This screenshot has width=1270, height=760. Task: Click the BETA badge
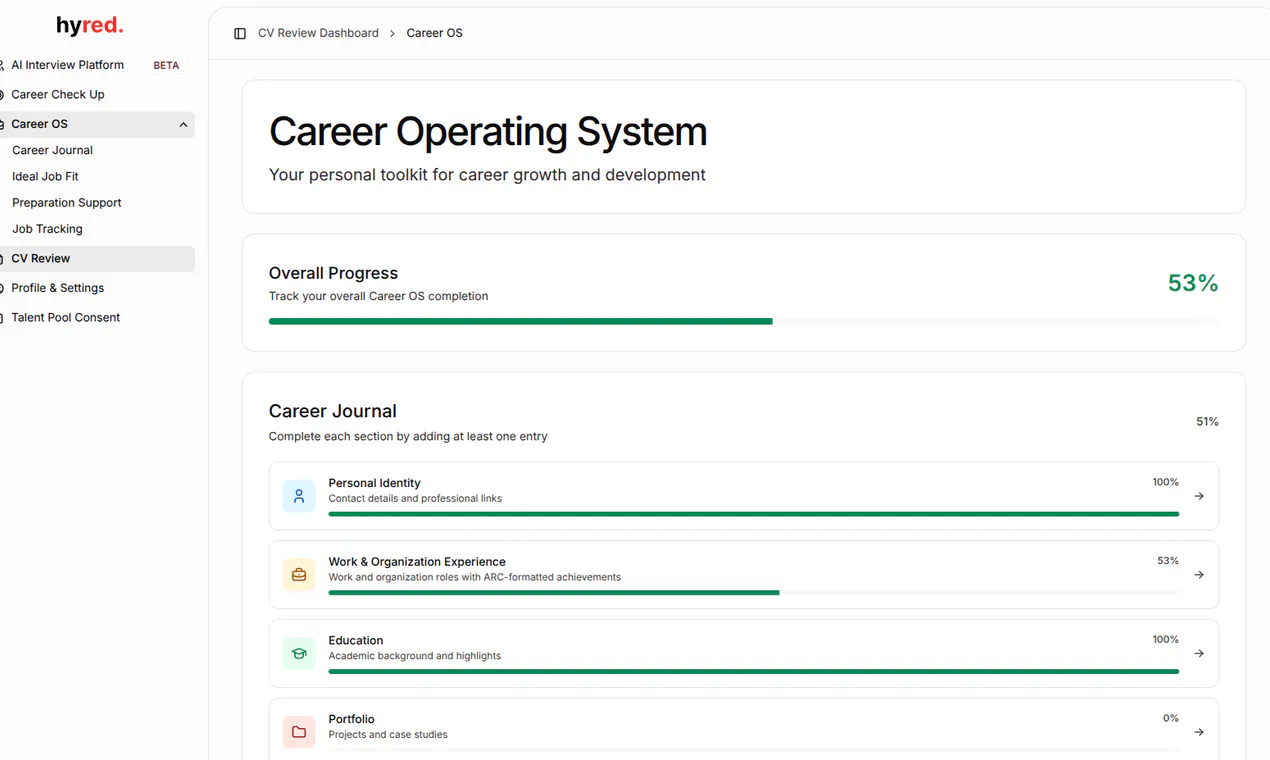tap(166, 65)
